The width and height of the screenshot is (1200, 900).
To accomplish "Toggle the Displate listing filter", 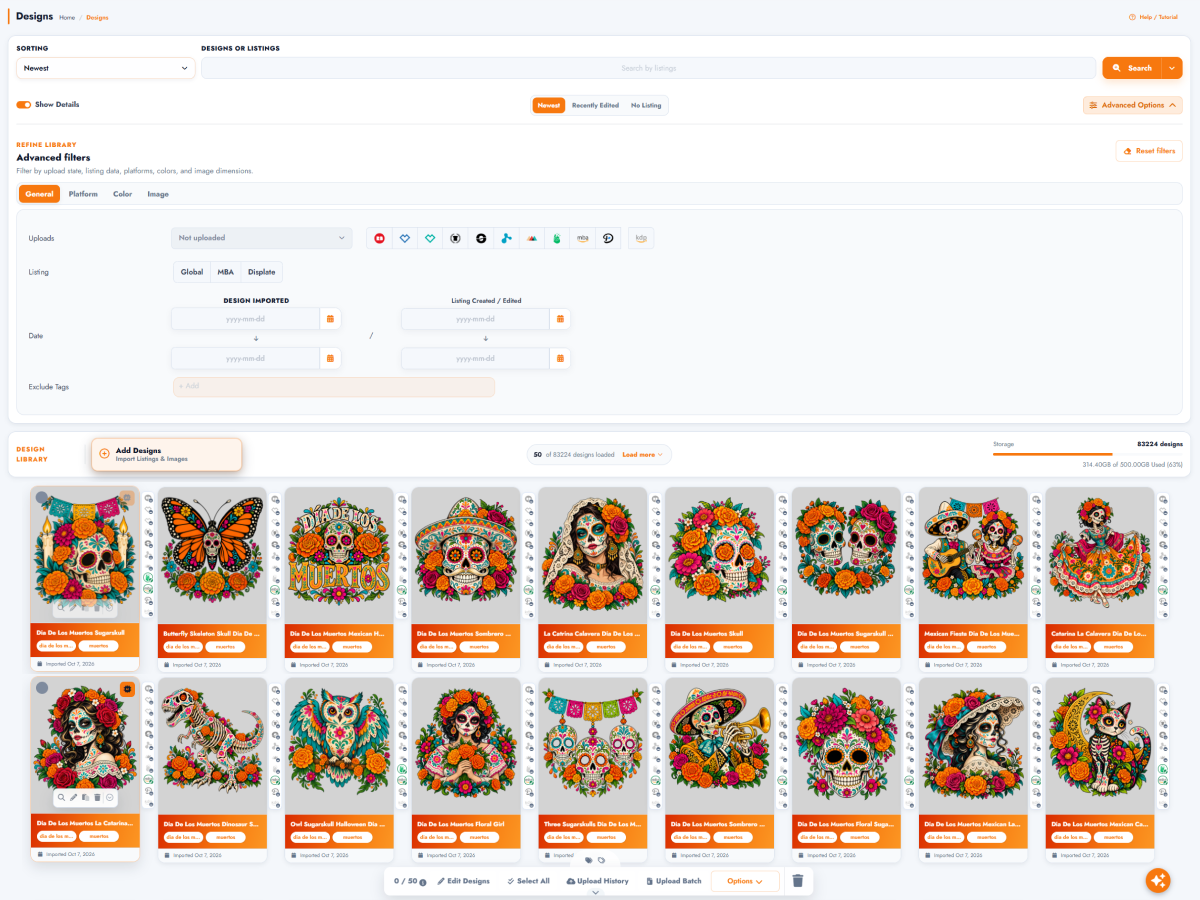I will pyautogui.click(x=262, y=272).
